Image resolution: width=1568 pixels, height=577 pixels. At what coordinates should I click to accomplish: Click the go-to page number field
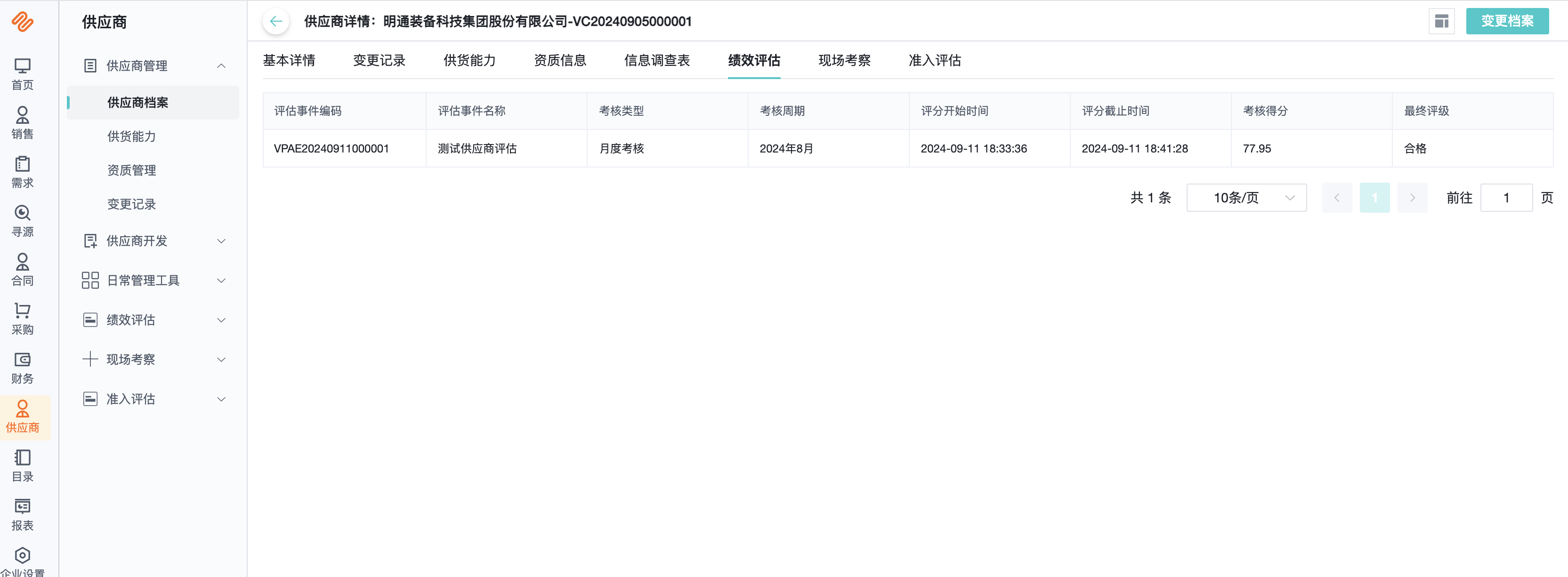click(x=1506, y=198)
